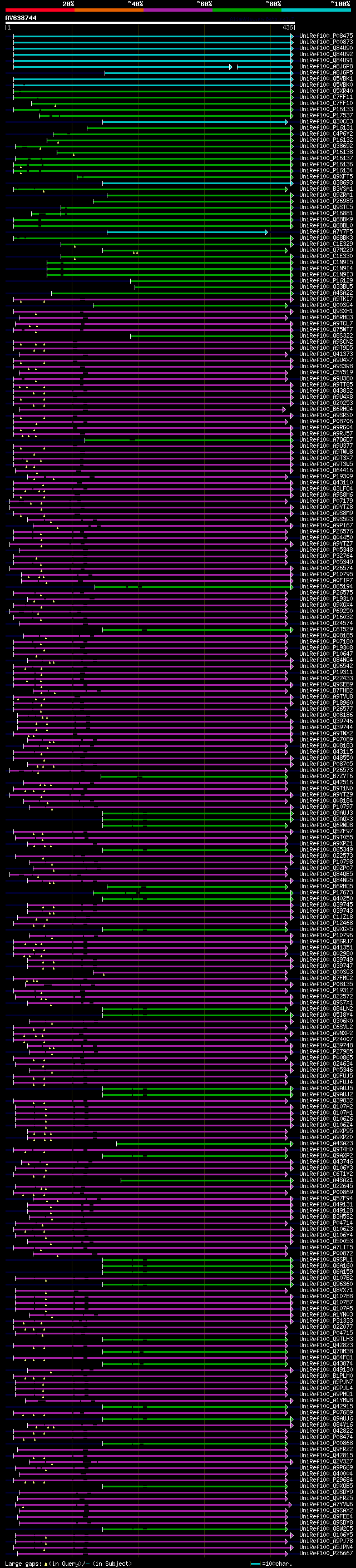The height and width of the screenshot is (1568, 356).
Task: Open hit UniRef100_C7FF11
Action: [x=326, y=97]
